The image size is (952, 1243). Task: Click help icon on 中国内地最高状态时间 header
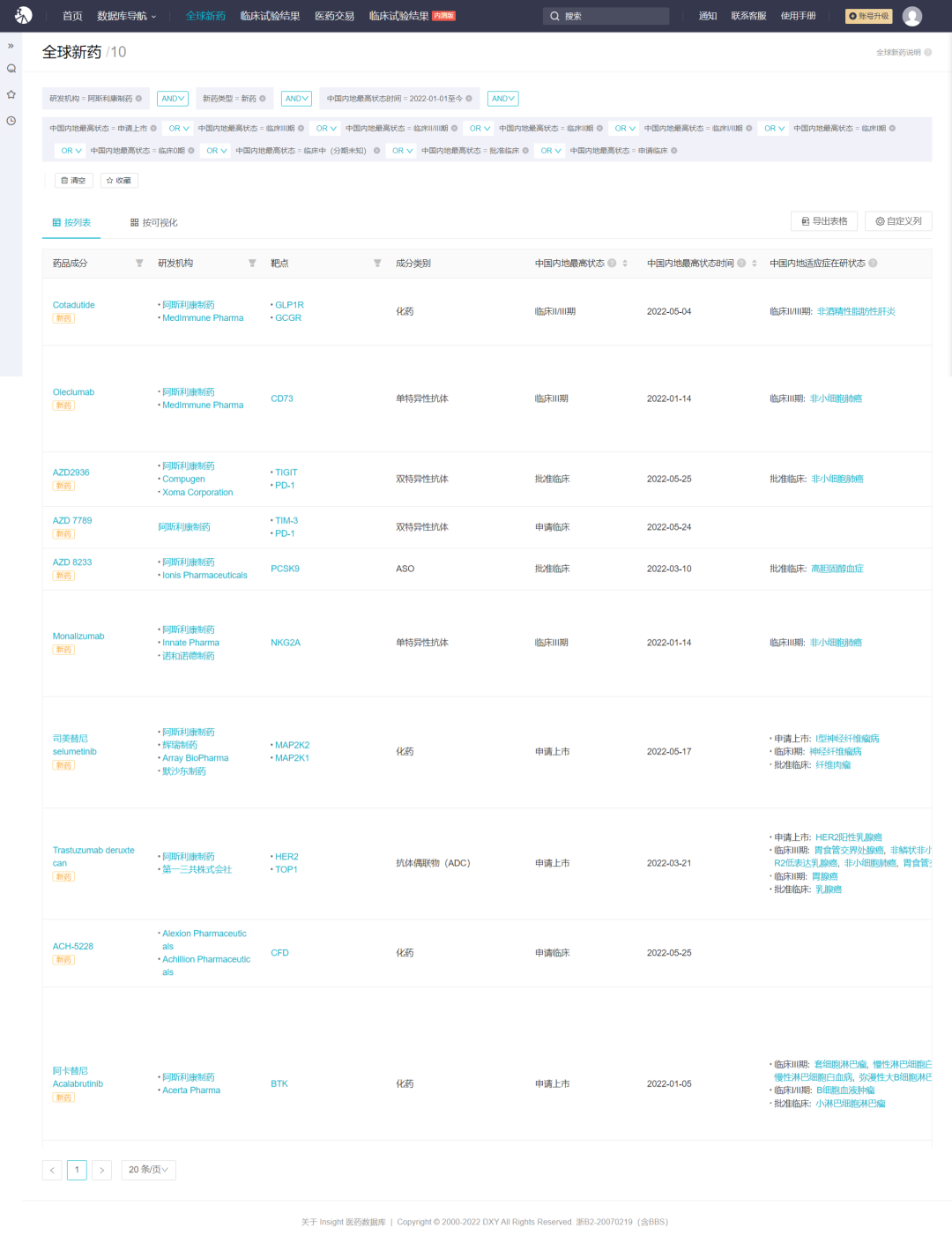point(741,264)
